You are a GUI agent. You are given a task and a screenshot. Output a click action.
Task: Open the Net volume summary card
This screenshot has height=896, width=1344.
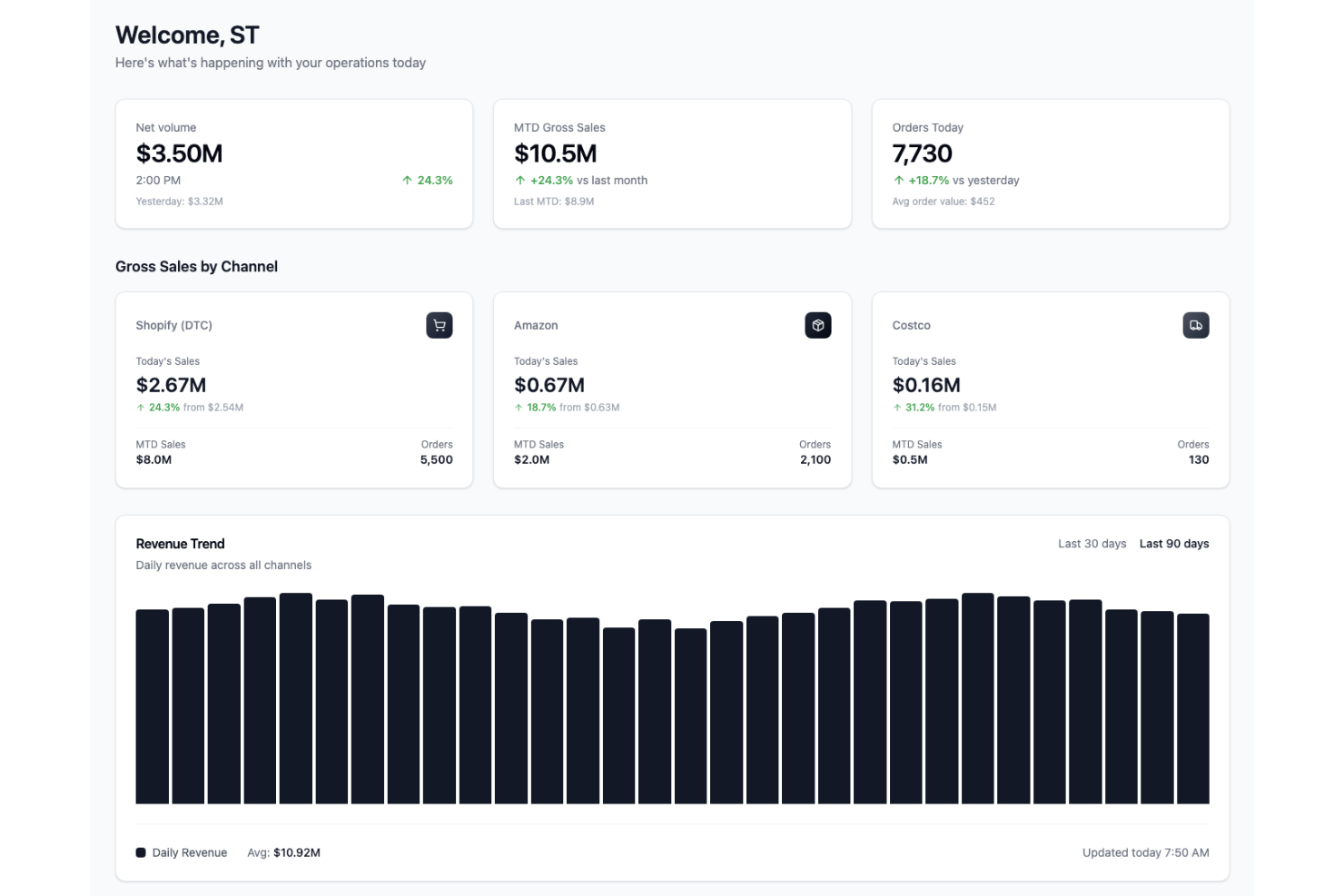294,163
